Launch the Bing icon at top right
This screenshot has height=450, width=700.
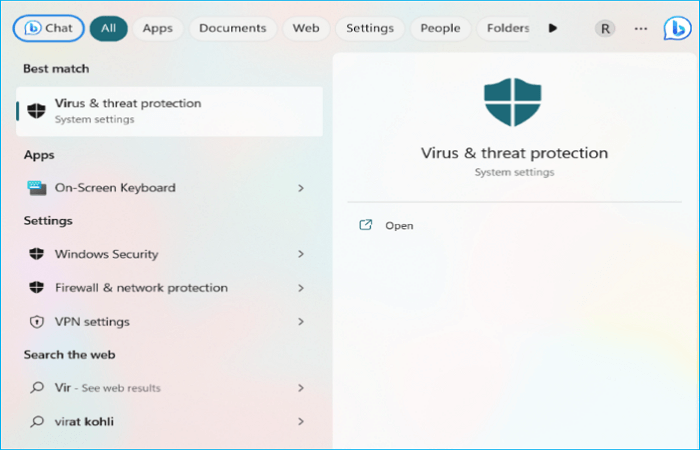pos(677,28)
